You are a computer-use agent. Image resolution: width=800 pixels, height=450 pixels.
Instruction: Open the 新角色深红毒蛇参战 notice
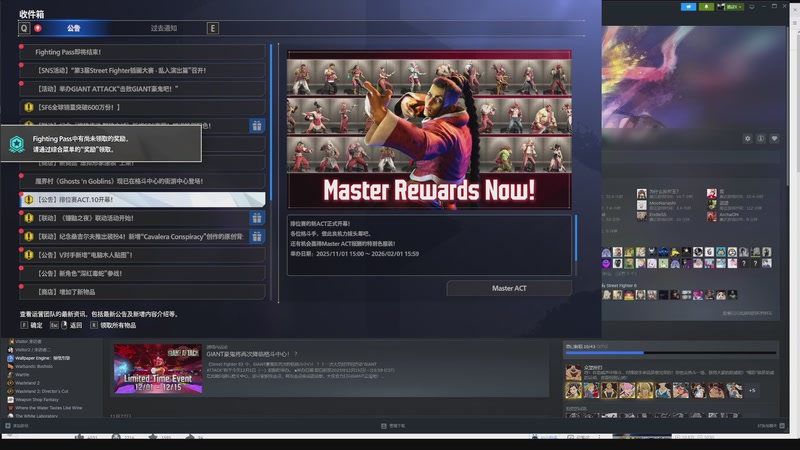click(x=142, y=273)
